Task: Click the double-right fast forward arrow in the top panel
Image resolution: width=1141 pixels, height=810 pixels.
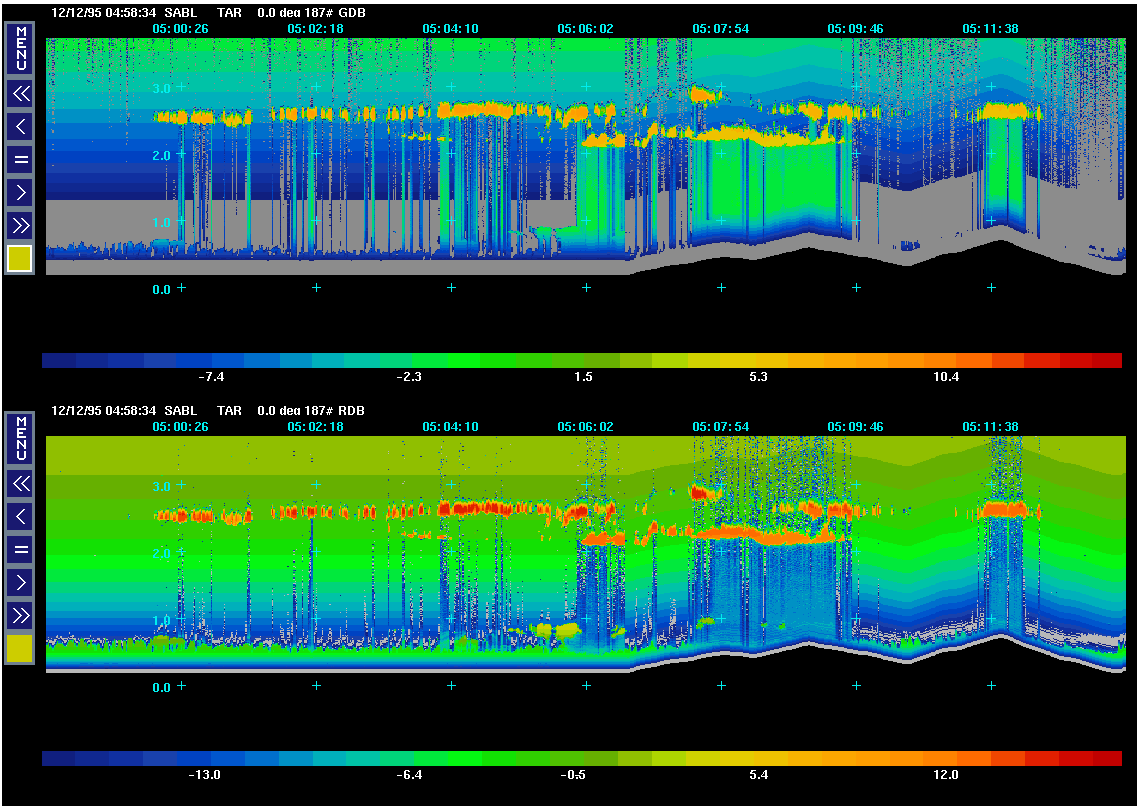Action: [20, 225]
